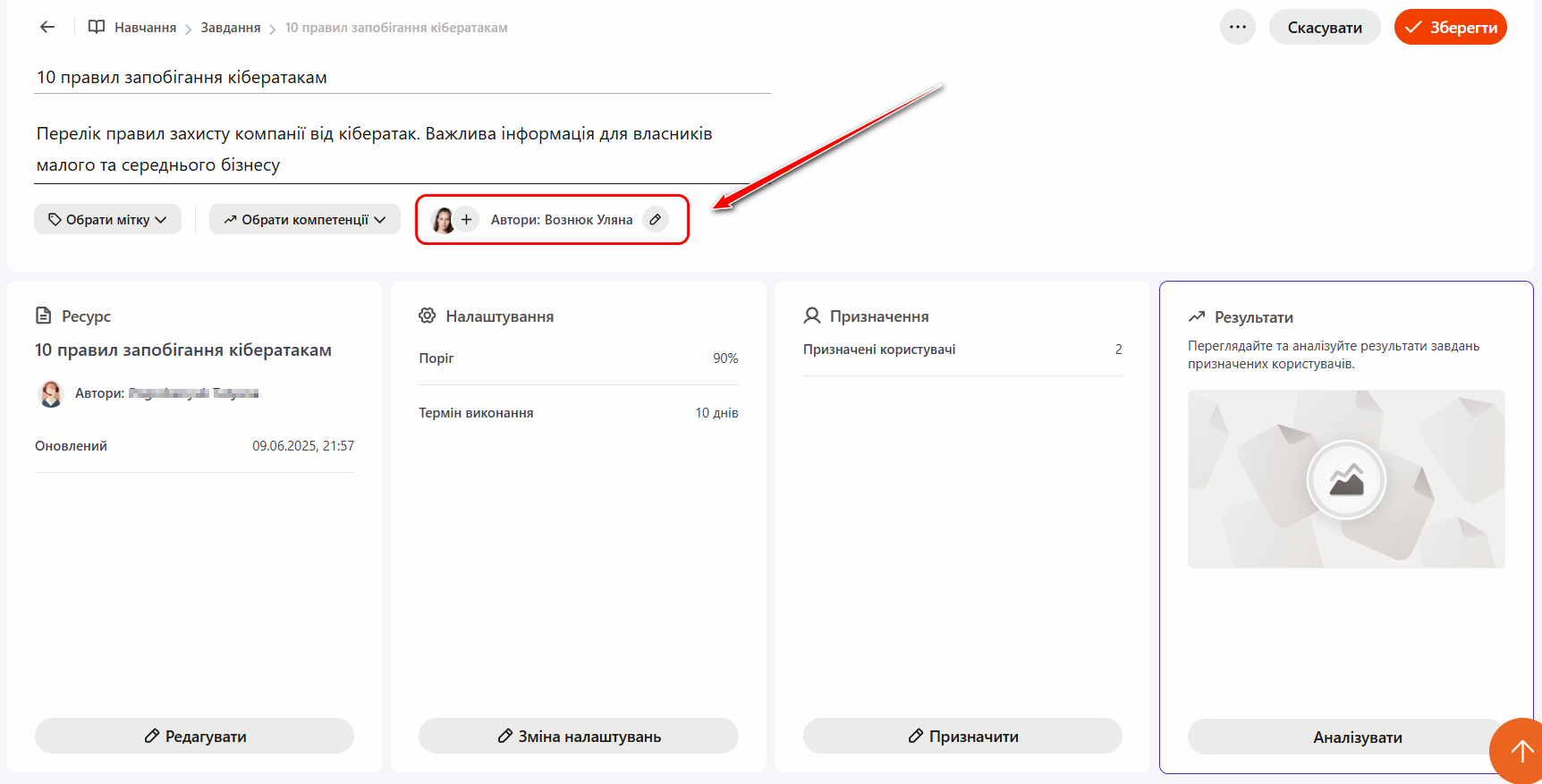The width and height of the screenshot is (1542, 784).
Task: Click the scroll-to-top orange arrow button
Action: click(x=1521, y=752)
